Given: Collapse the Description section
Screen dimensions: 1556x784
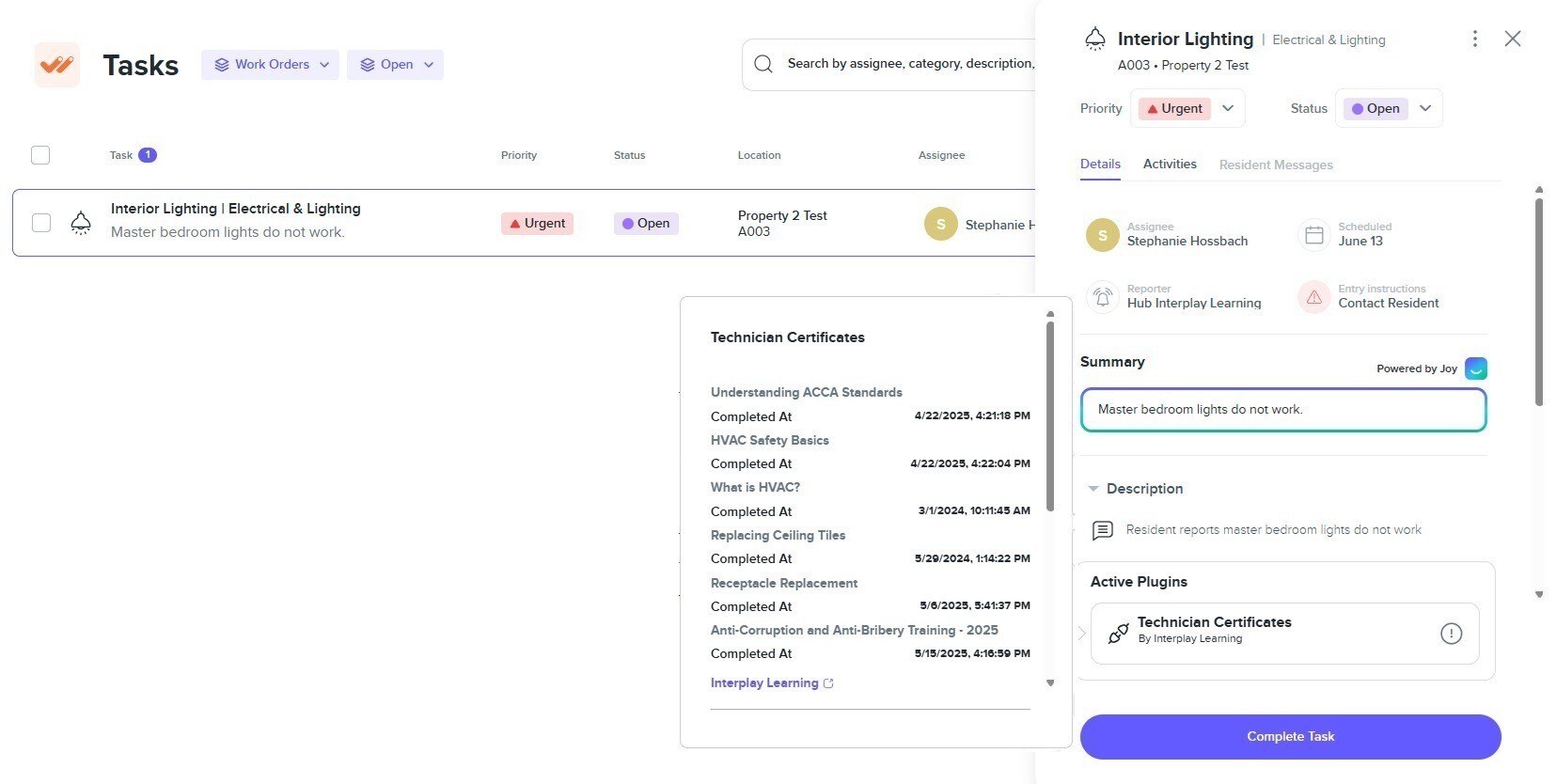Looking at the screenshot, I should [x=1093, y=489].
